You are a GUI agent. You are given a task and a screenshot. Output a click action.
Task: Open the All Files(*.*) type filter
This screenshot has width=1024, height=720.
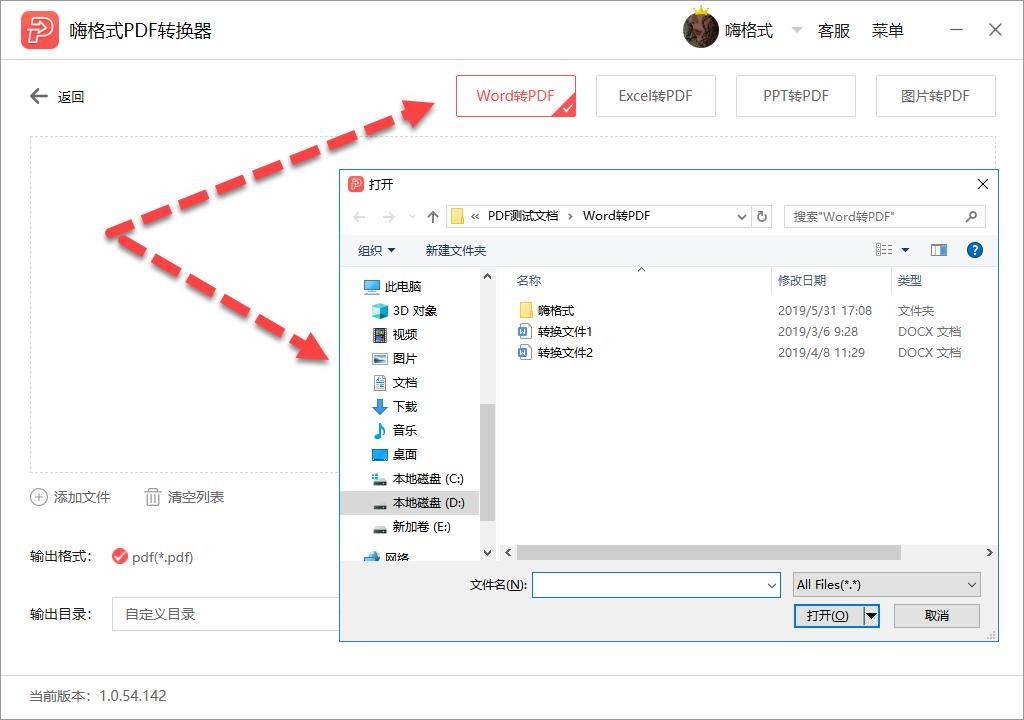[887, 585]
